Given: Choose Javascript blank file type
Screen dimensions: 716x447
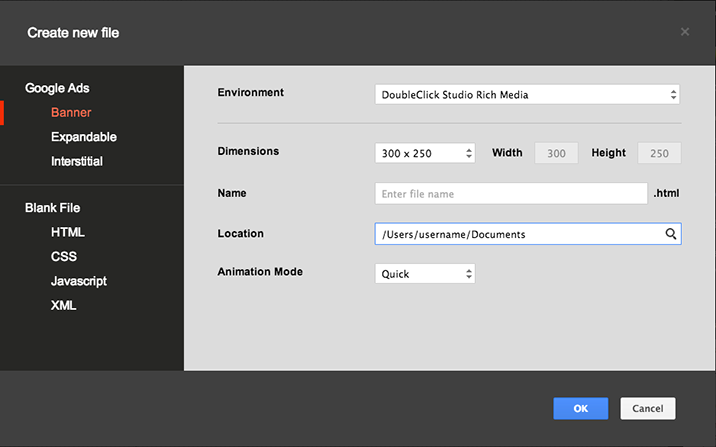Looking at the screenshot, I should (x=79, y=281).
